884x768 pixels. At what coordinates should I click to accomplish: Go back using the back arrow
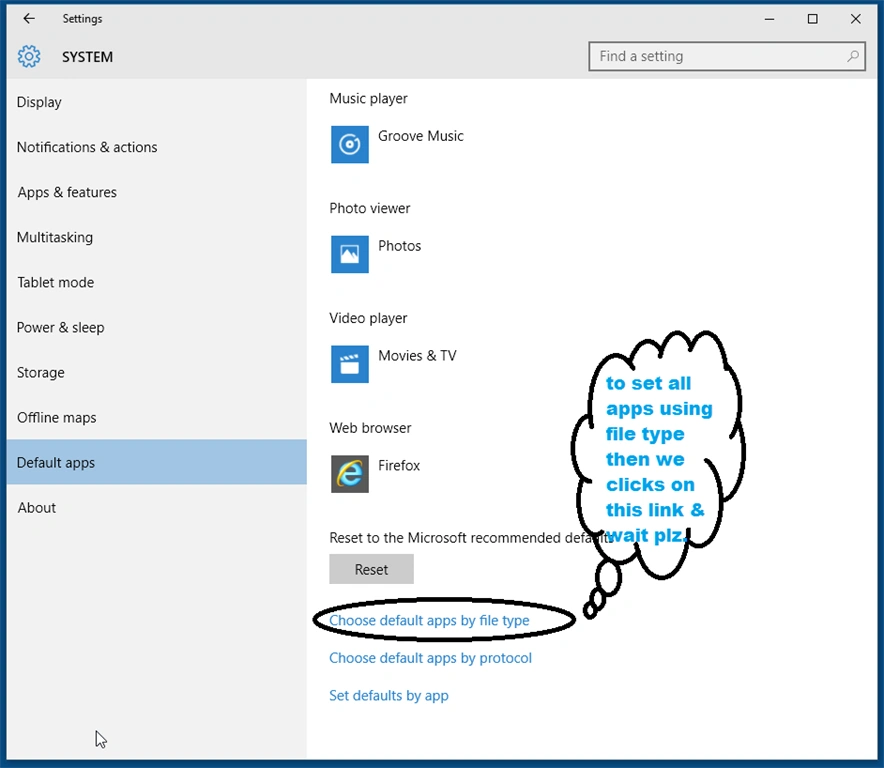[x=29, y=19]
